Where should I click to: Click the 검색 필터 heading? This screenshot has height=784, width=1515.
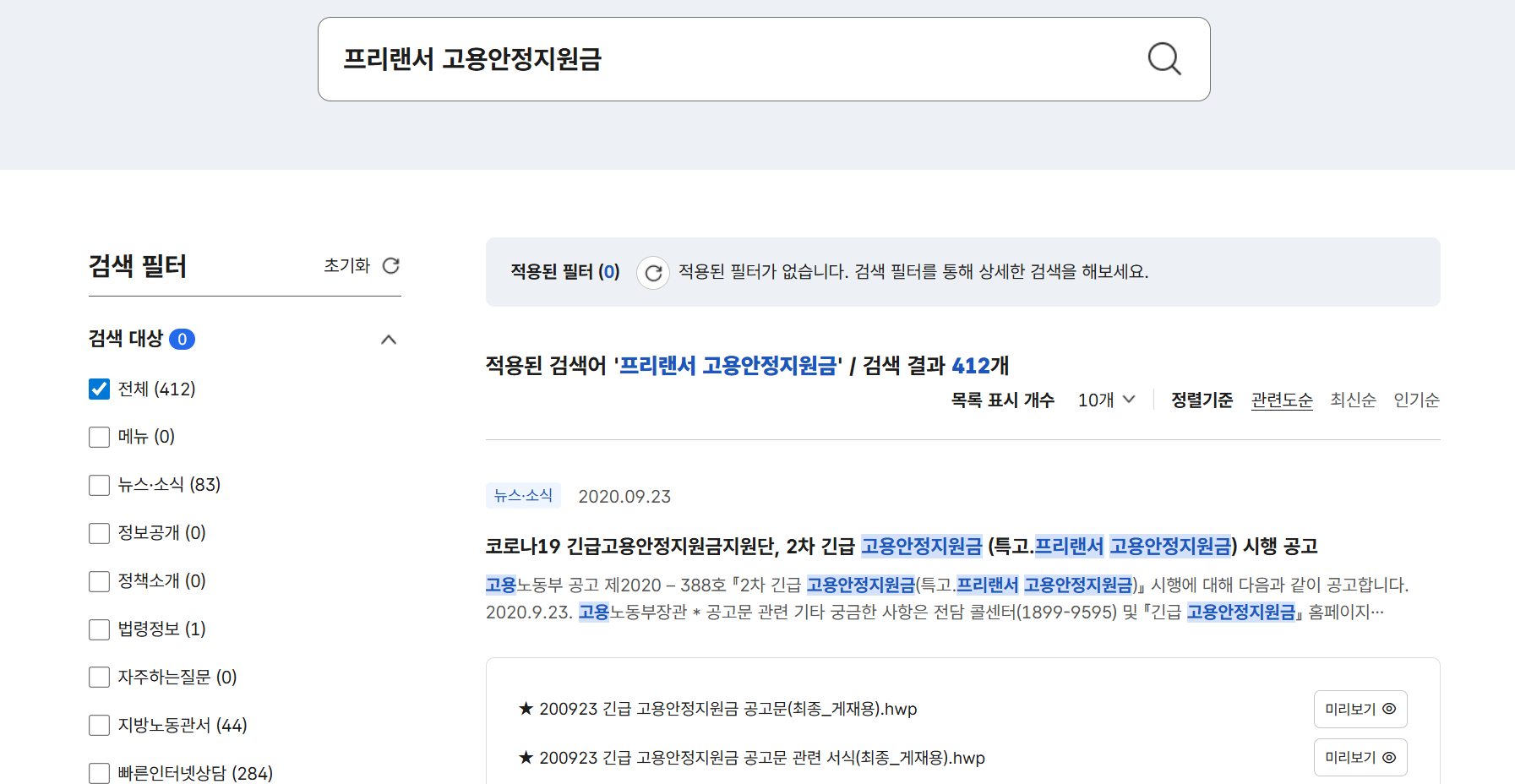[138, 266]
